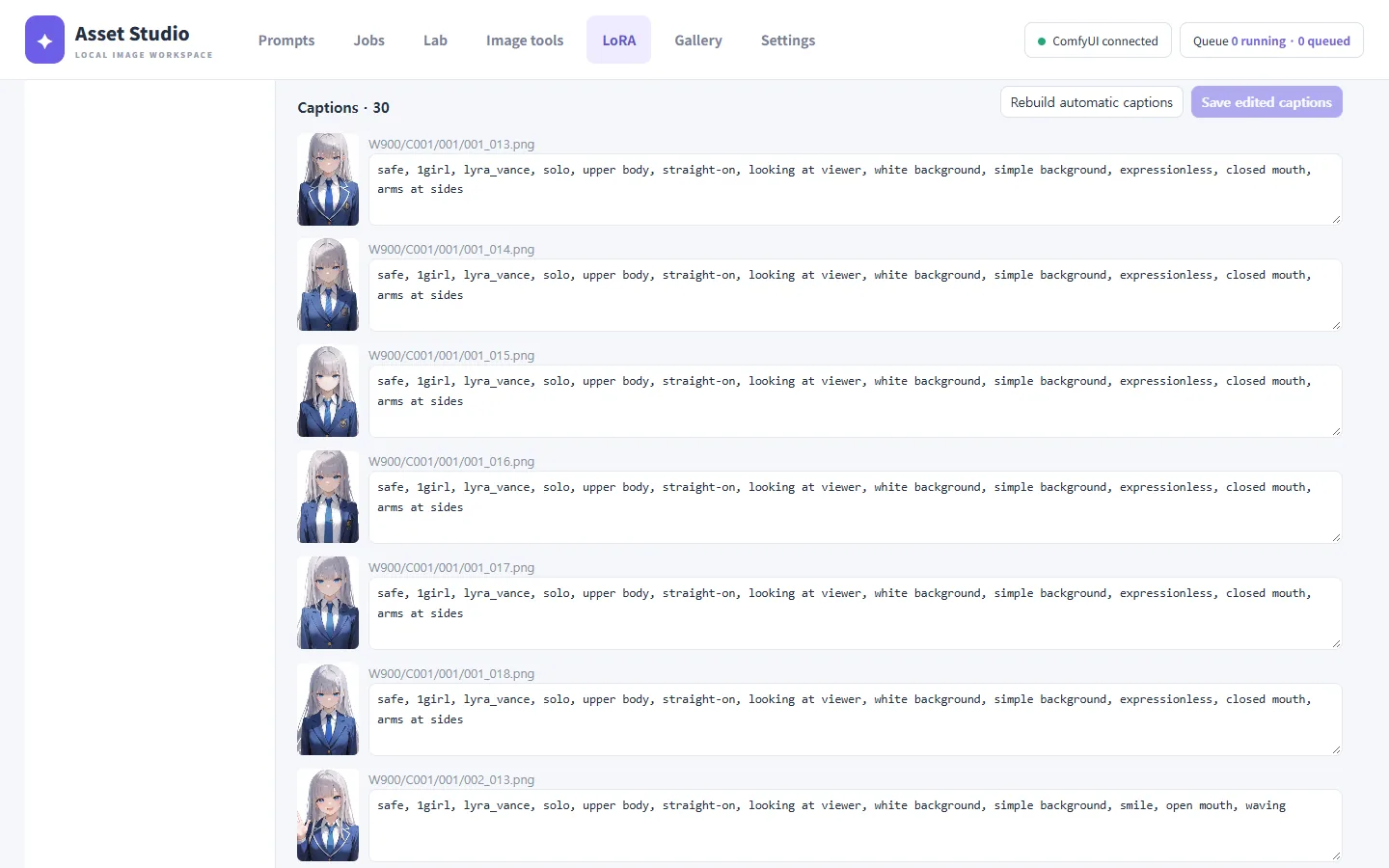Click thumbnail of 001_014.png

[328, 285]
